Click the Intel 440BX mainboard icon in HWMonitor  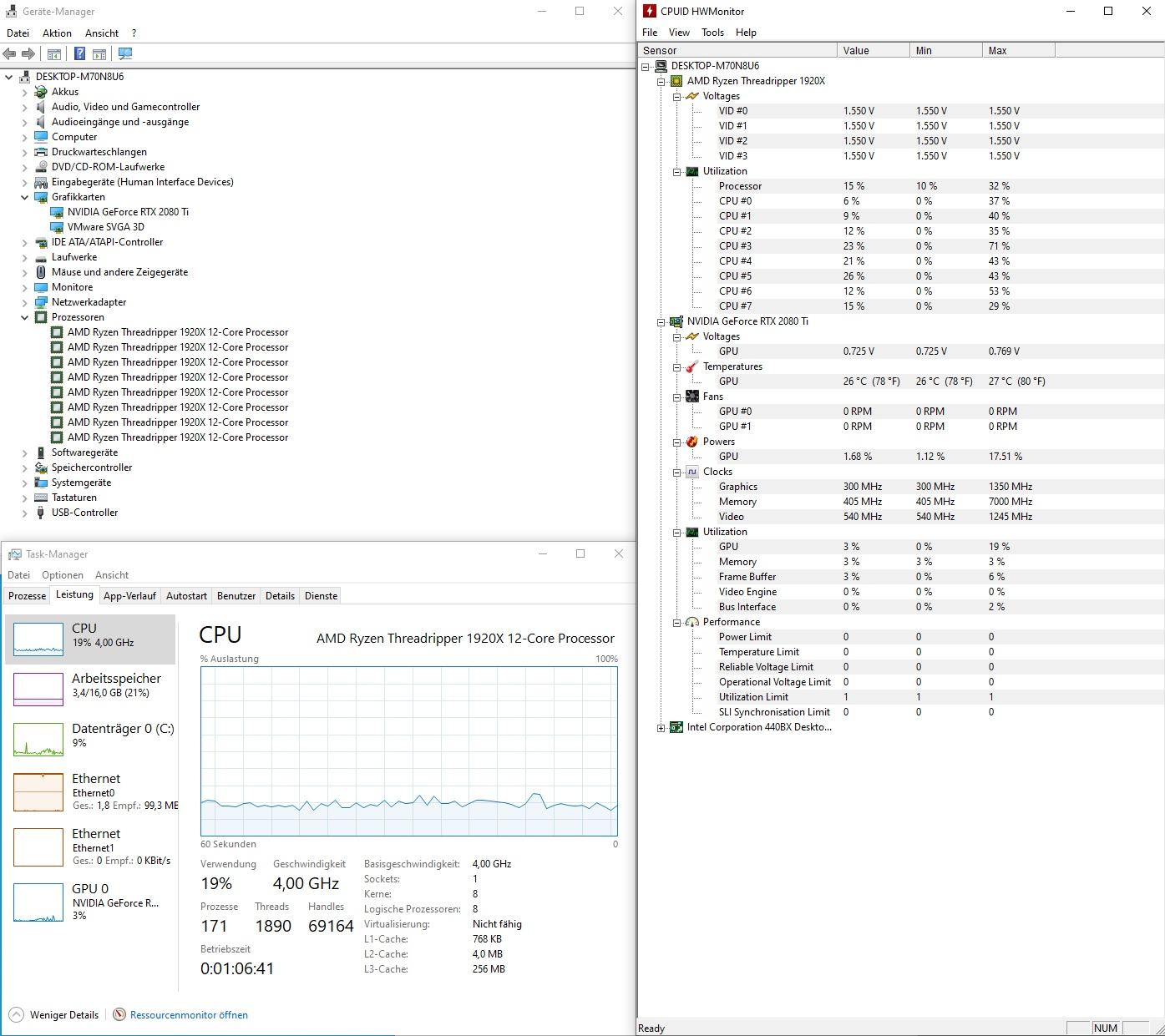[676, 727]
